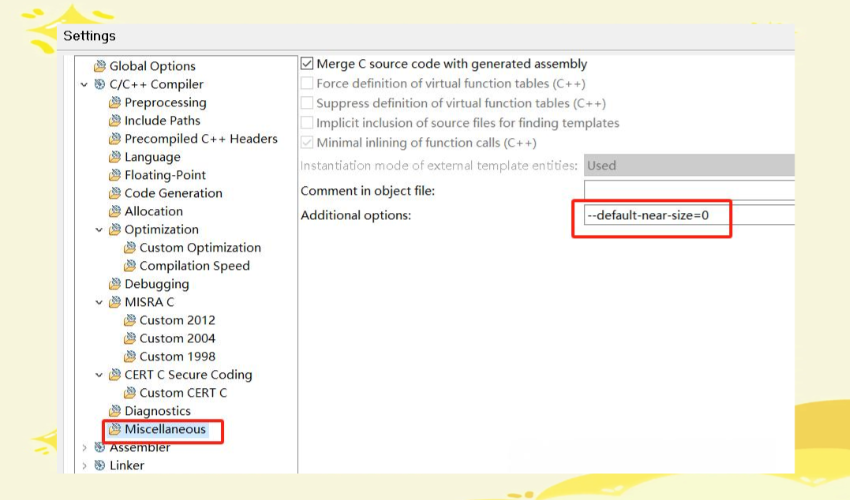Click the Custom 2004 item icon
850x500 pixels.
(x=130, y=338)
